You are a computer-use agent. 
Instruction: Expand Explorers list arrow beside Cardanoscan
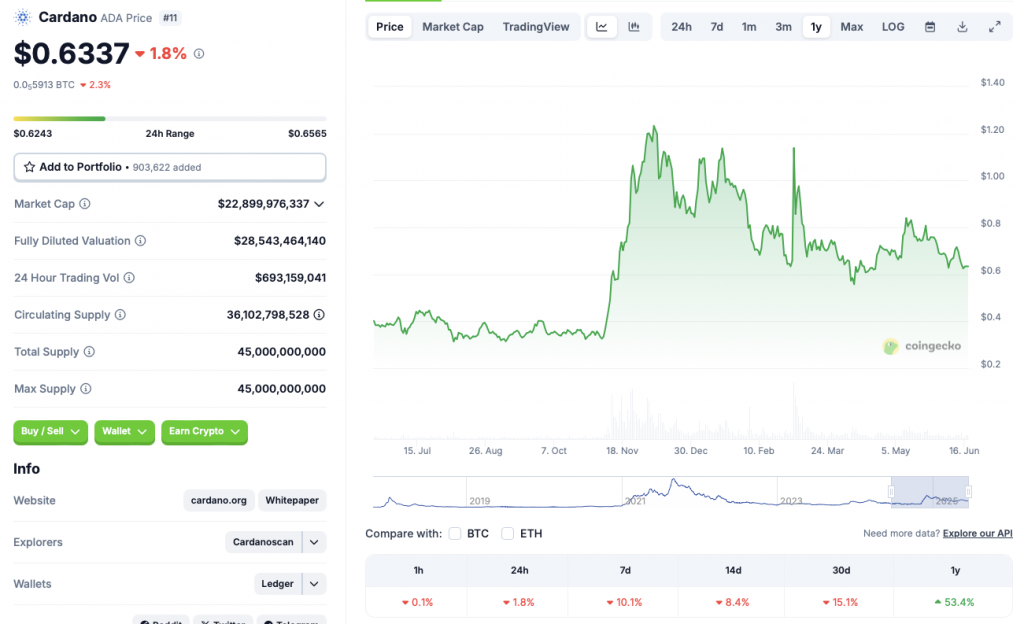tap(314, 542)
